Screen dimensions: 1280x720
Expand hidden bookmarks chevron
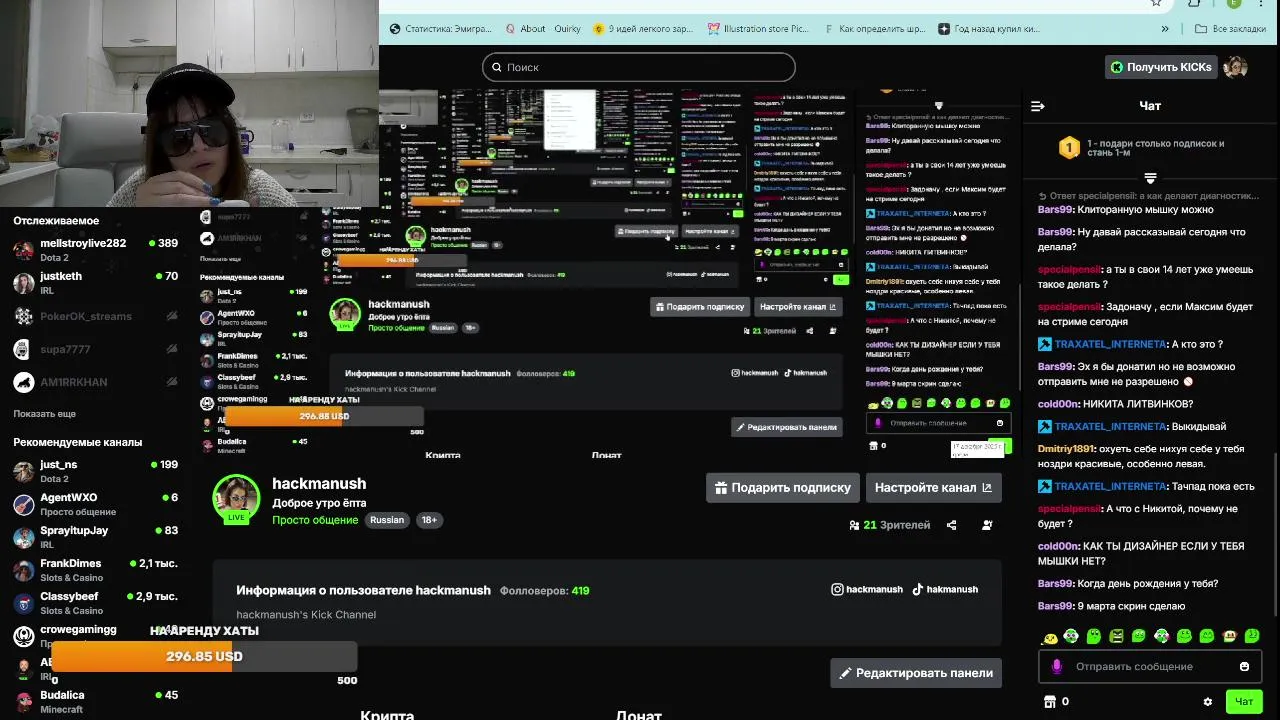tap(1164, 29)
